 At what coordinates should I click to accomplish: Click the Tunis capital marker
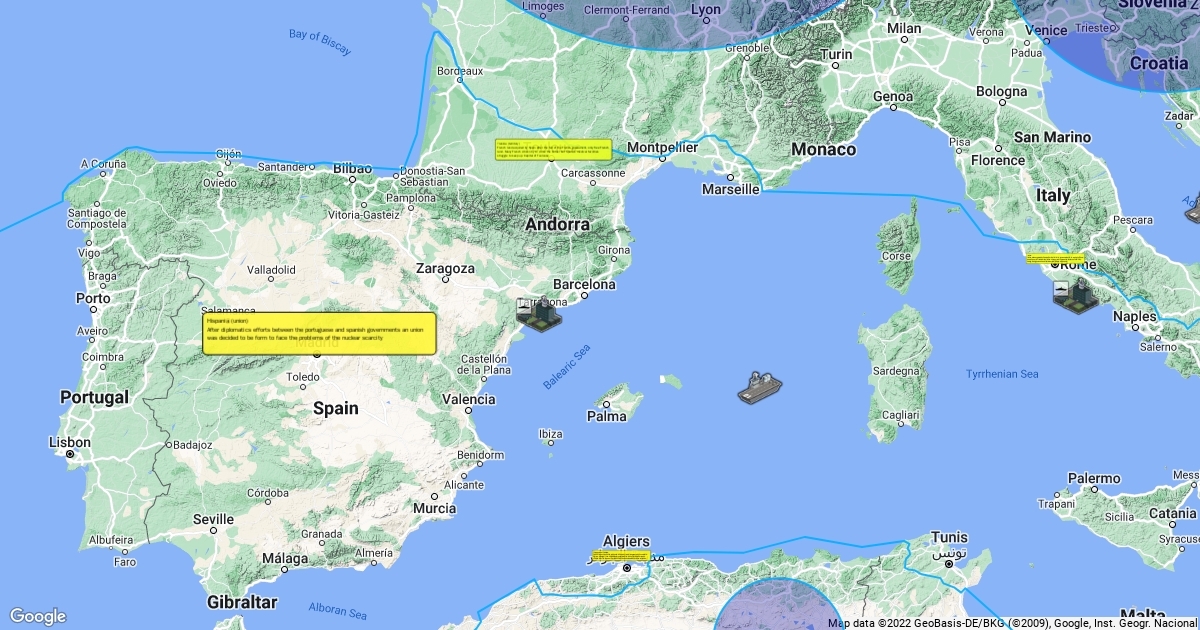click(949, 563)
